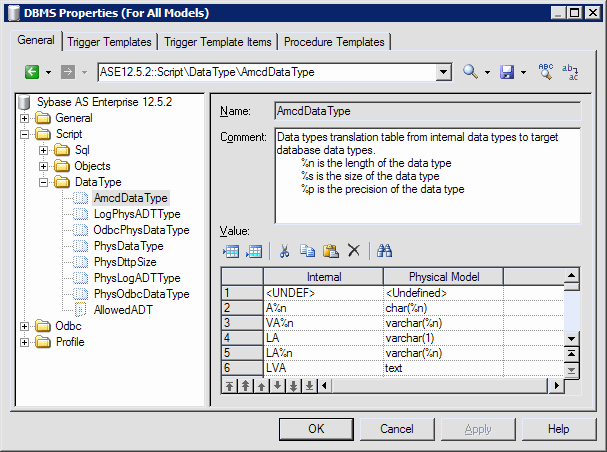The height and width of the screenshot is (452, 607).
Task: Expand the General folder in tree
Action: point(24,118)
